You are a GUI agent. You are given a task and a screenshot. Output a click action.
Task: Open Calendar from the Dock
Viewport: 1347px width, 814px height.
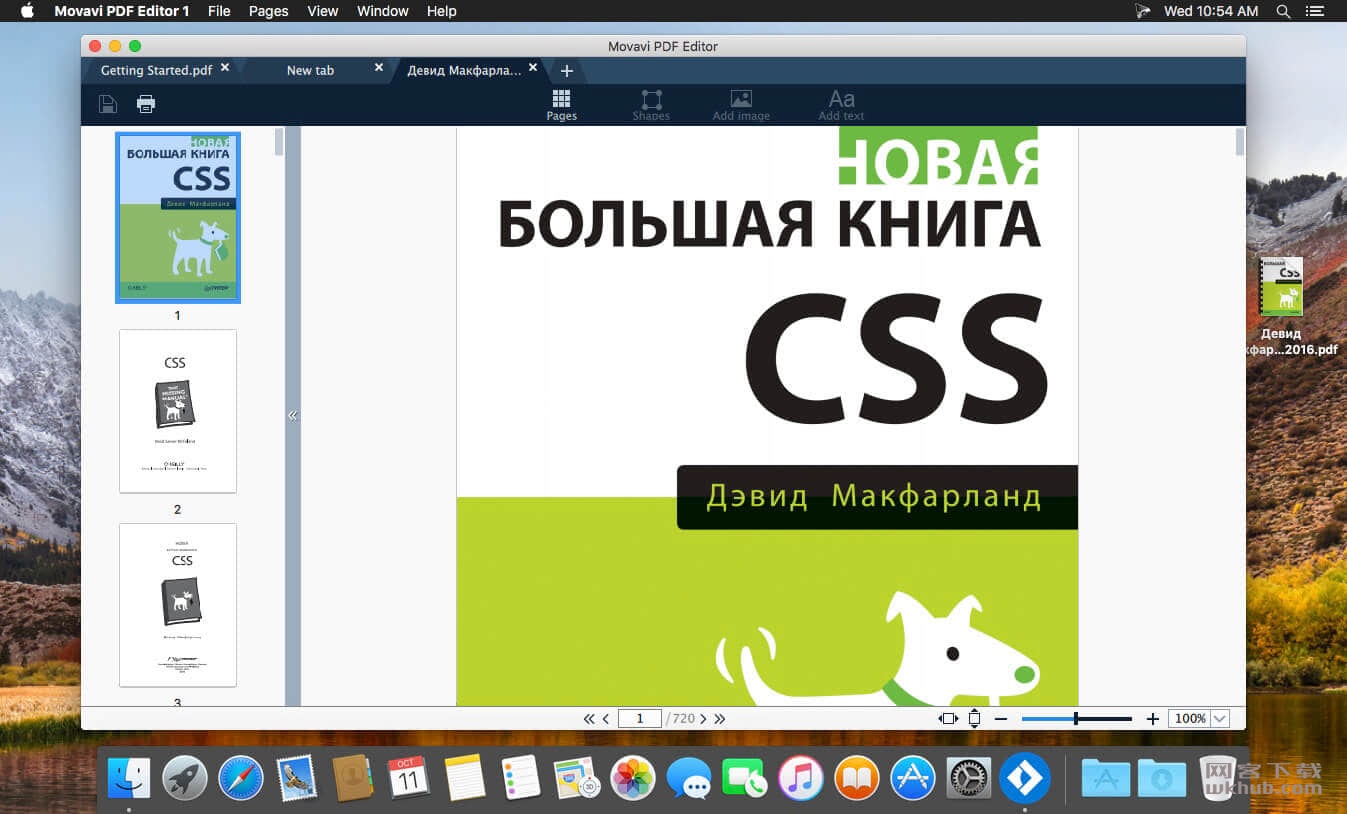coord(409,778)
